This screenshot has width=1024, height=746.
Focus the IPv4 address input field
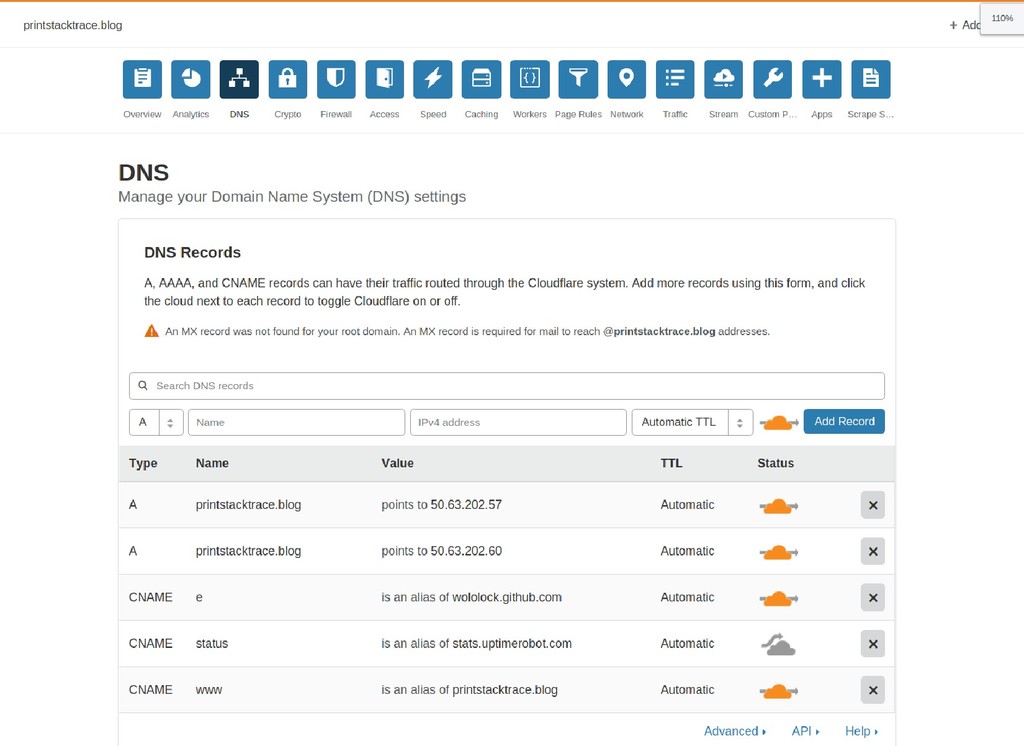tap(519, 422)
